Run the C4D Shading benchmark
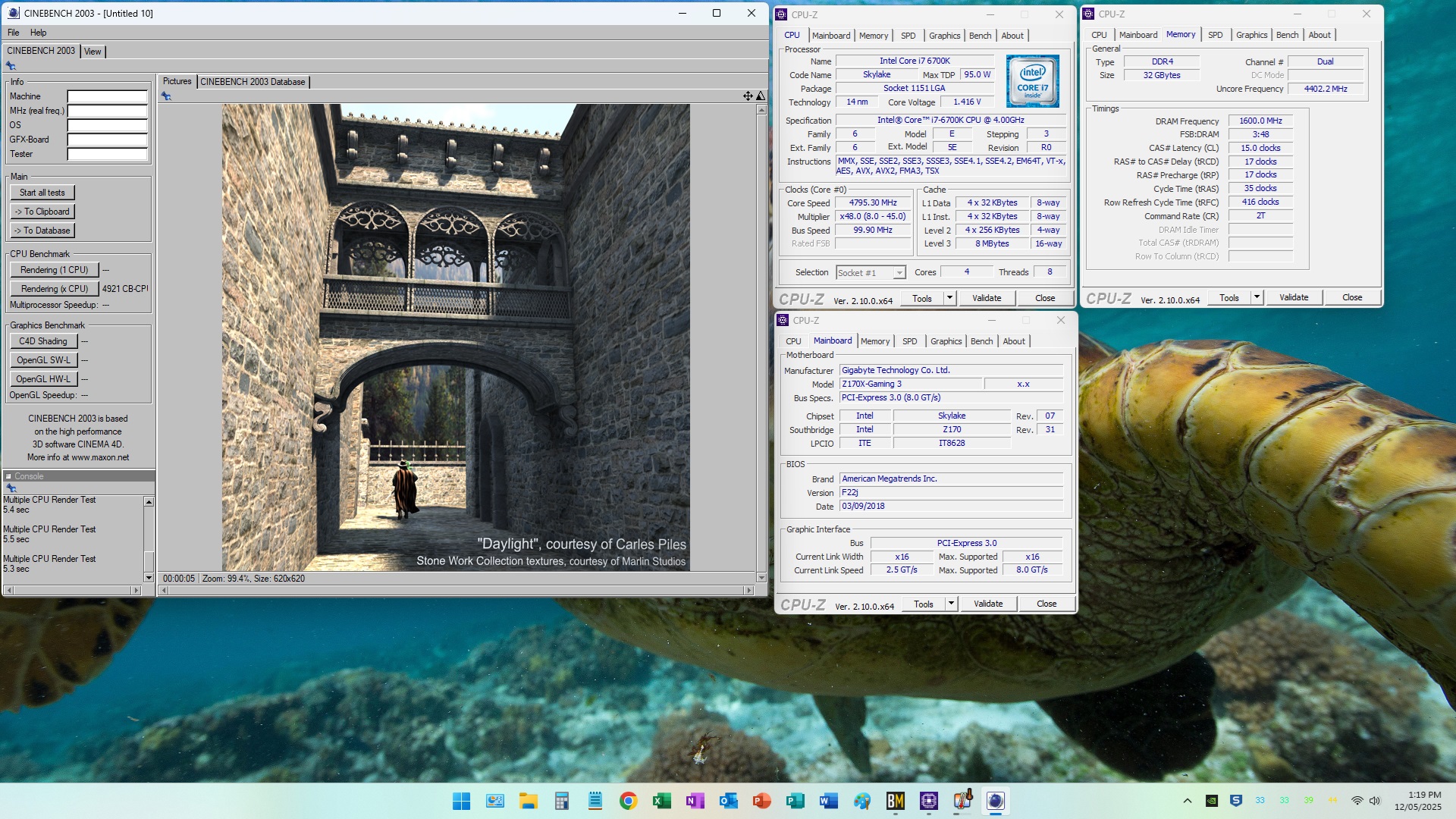1456x819 pixels. click(x=43, y=341)
